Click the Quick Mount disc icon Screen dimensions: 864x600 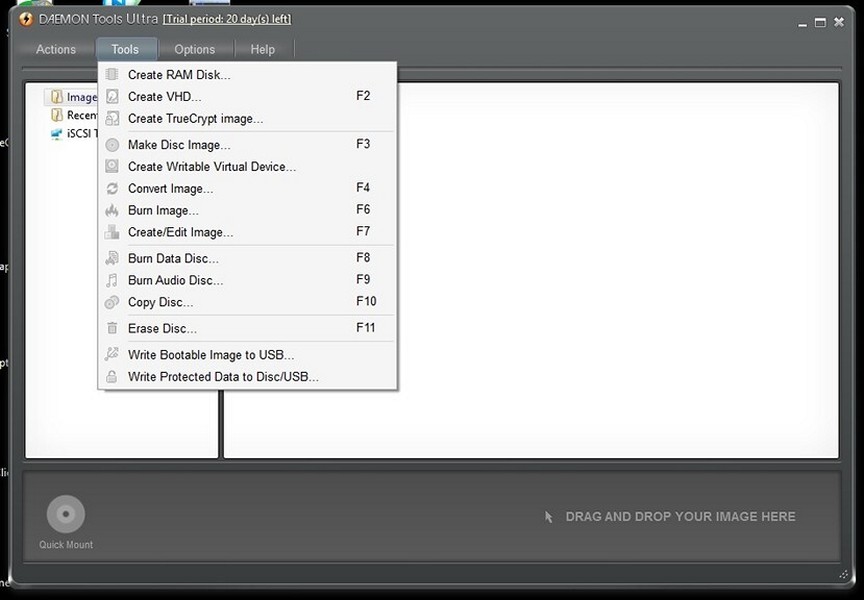pos(66,514)
